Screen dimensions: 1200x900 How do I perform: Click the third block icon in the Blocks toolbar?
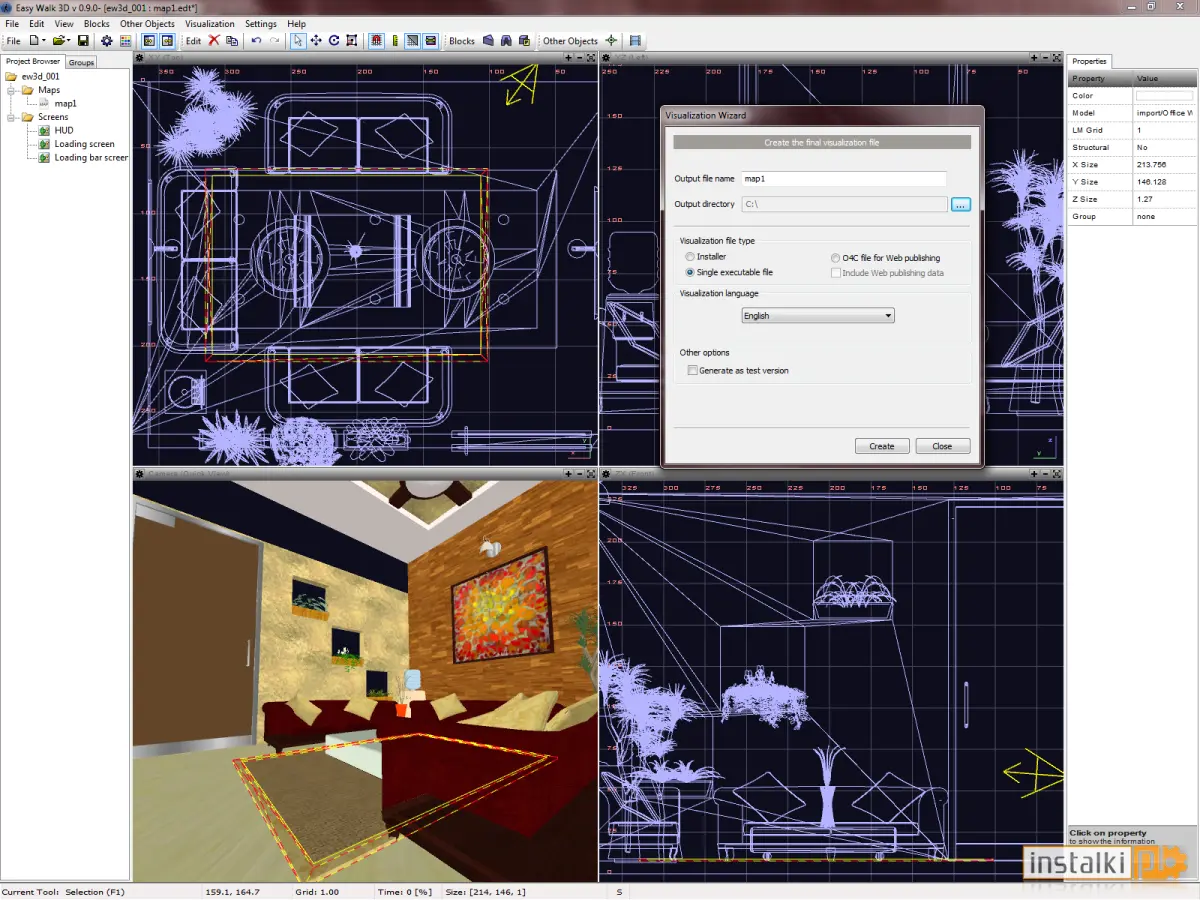point(525,41)
